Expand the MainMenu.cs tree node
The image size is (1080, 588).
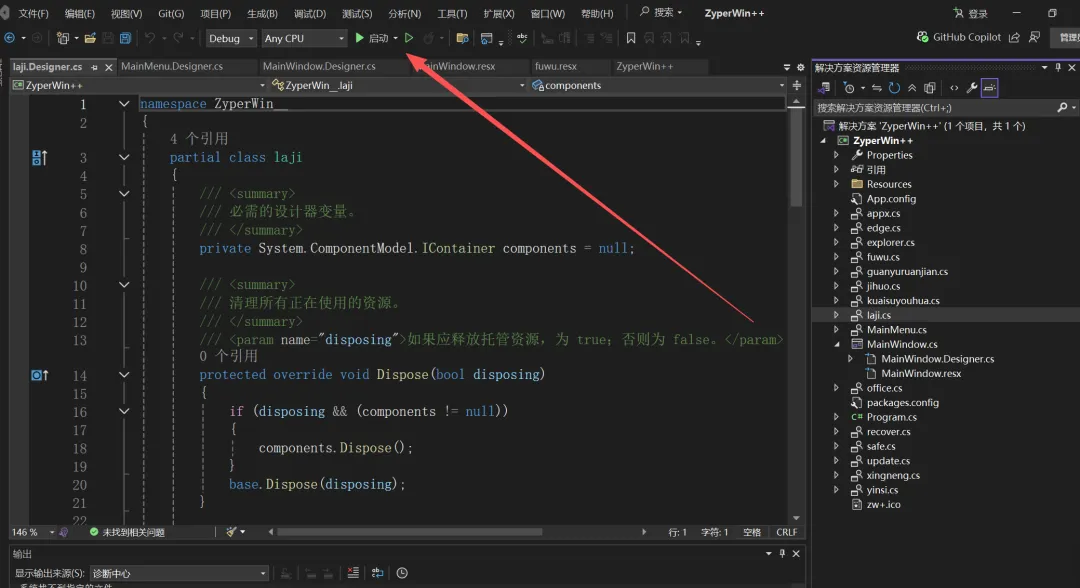[x=836, y=330]
